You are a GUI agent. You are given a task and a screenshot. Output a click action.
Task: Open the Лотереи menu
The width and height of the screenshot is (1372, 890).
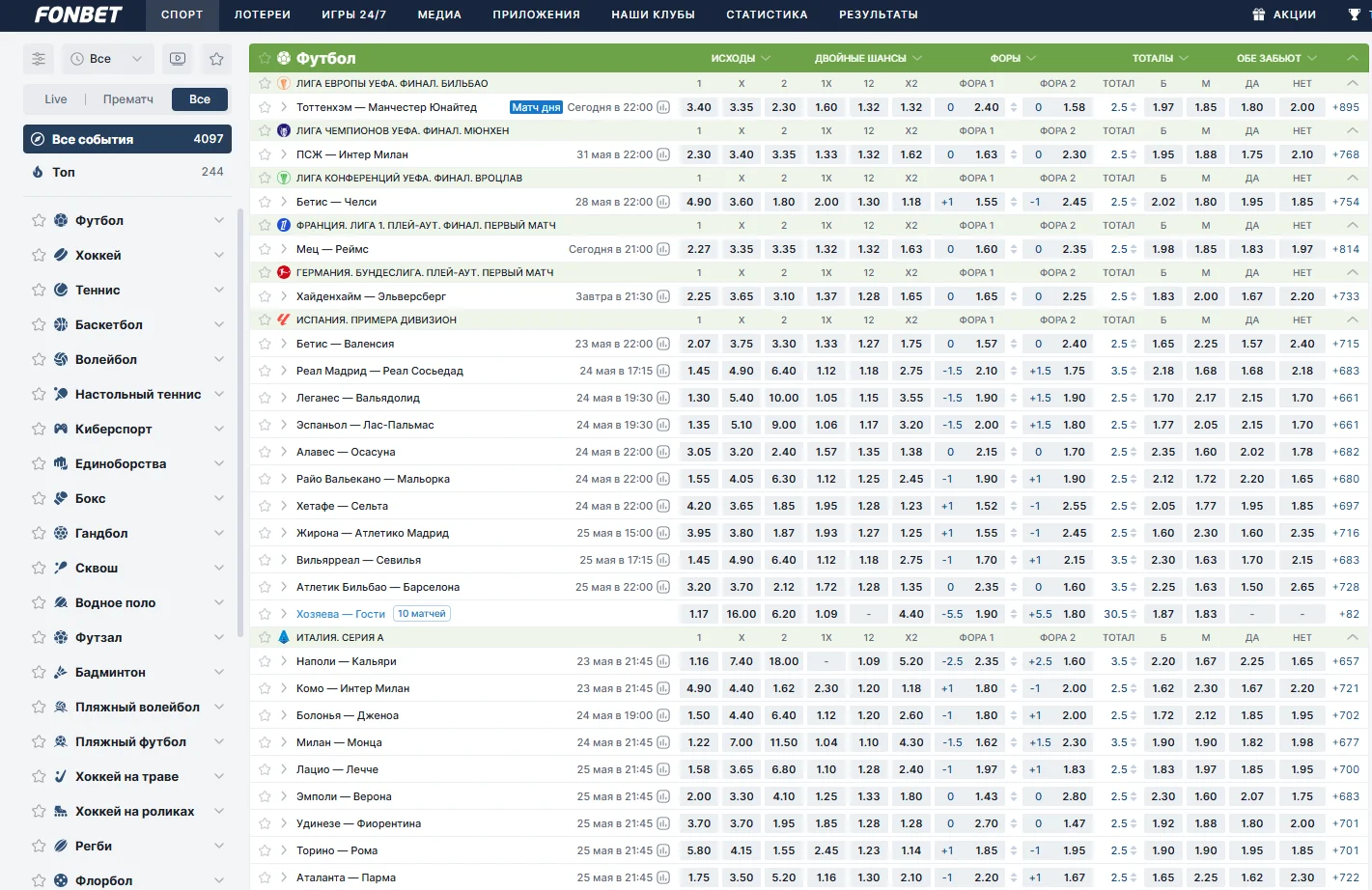(x=262, y=14)
